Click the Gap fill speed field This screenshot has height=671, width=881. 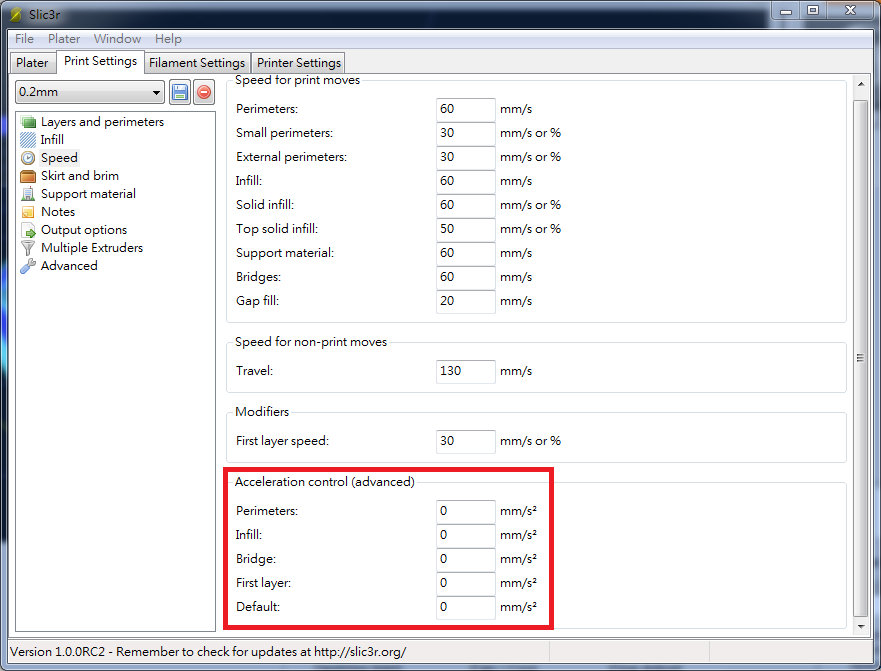[465, 301]
